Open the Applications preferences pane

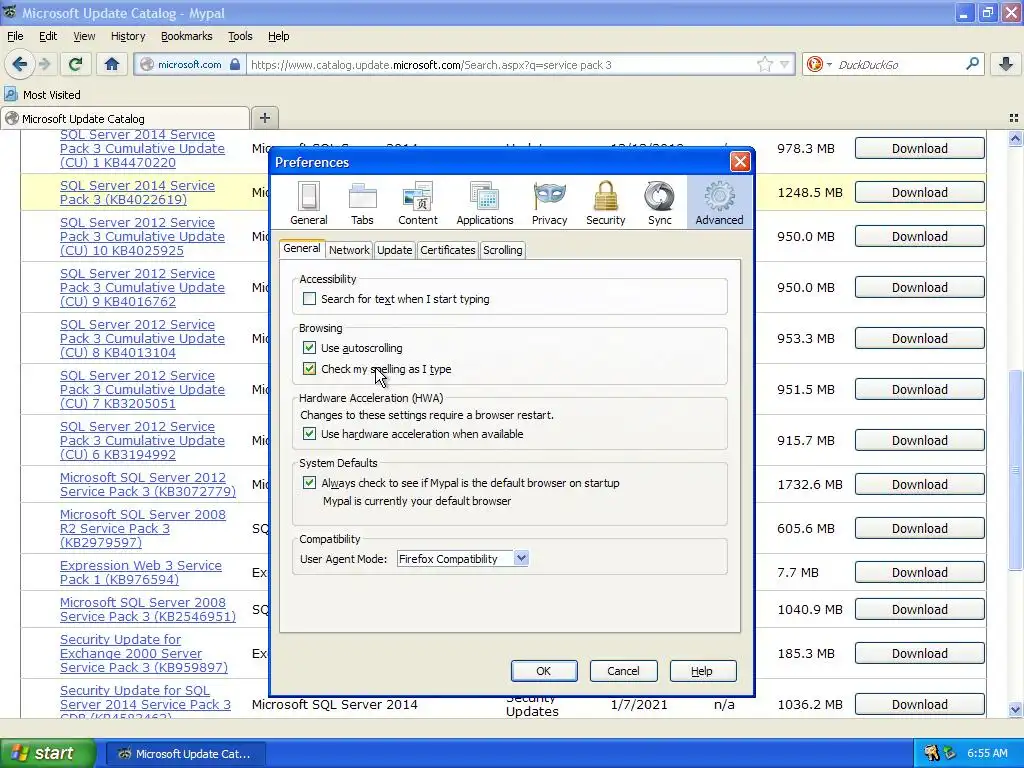click(485, 203)
